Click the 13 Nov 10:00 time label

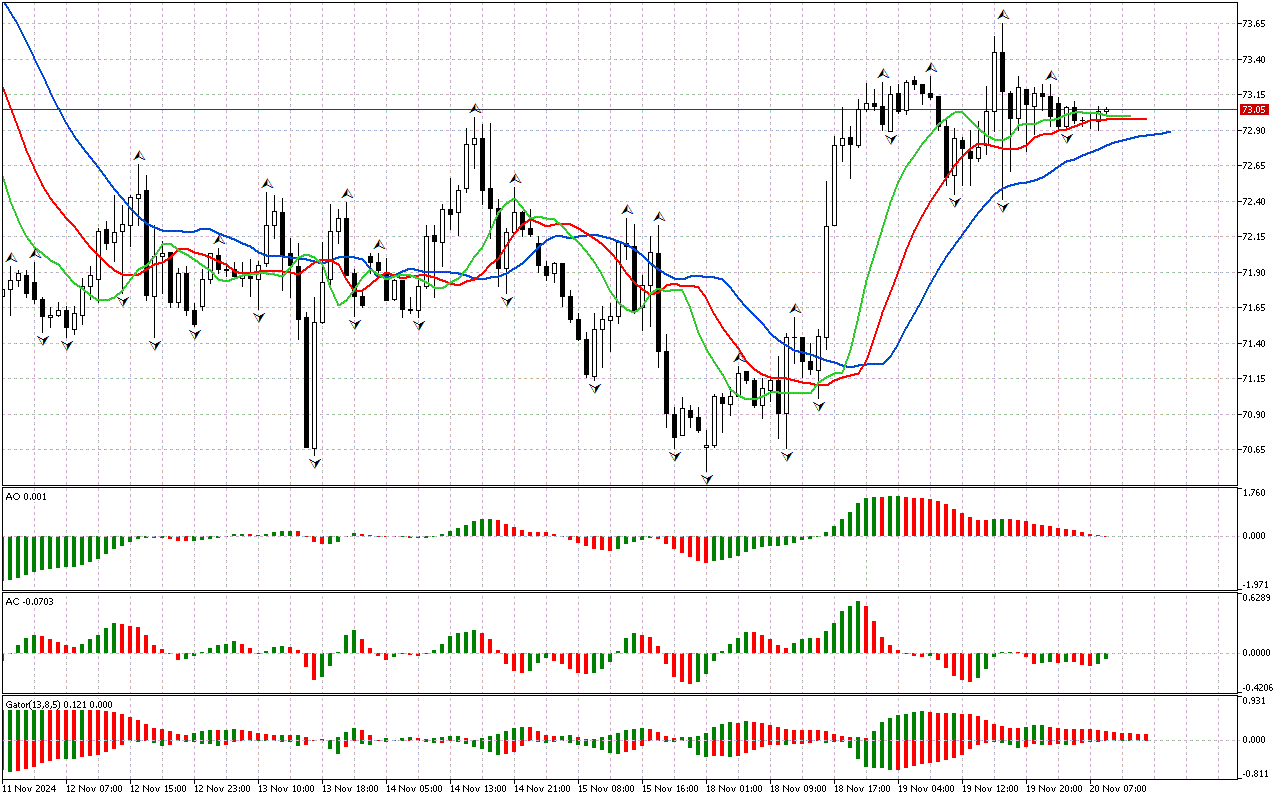coord(286,788)
